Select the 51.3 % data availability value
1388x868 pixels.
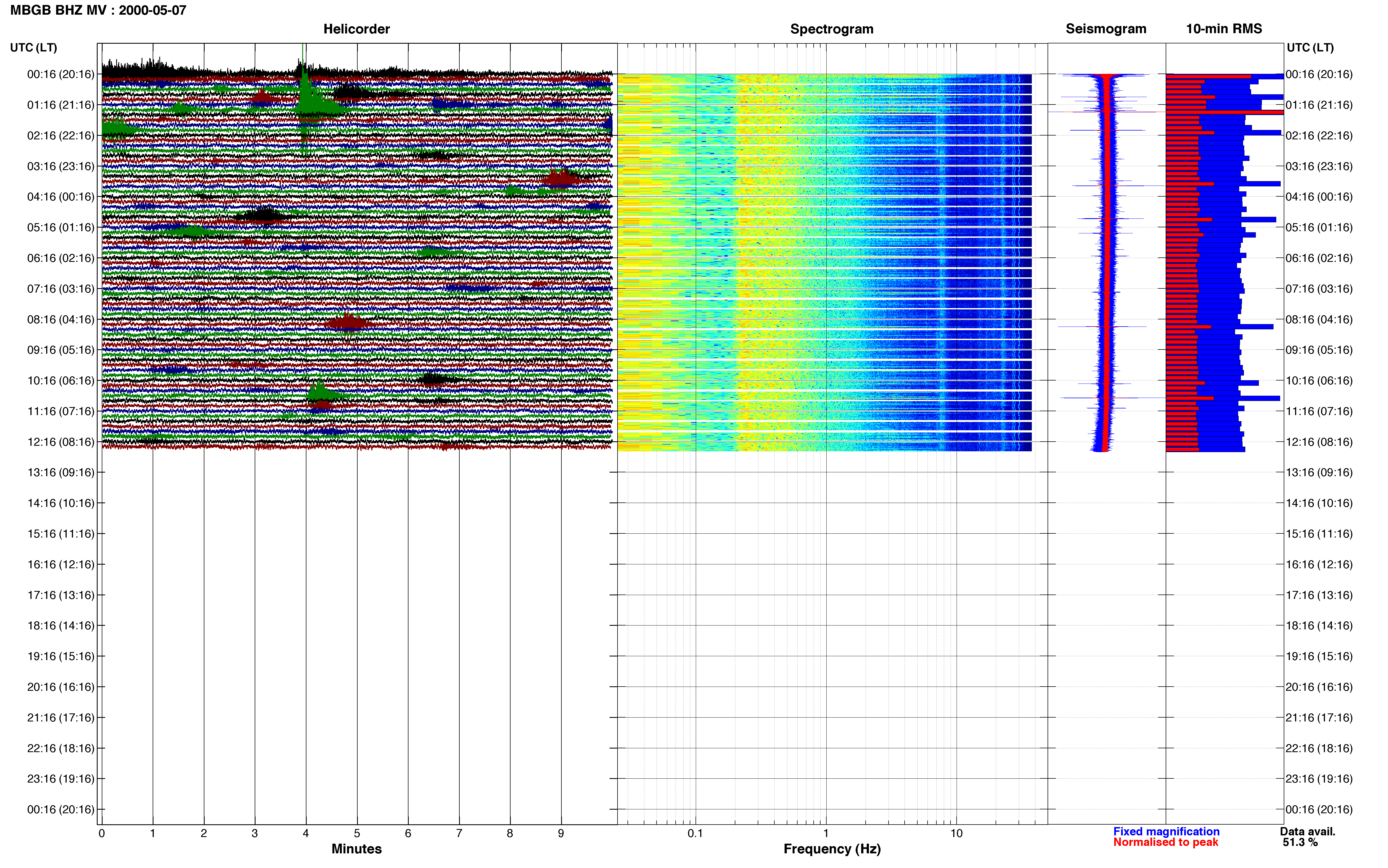[1300, 842]
